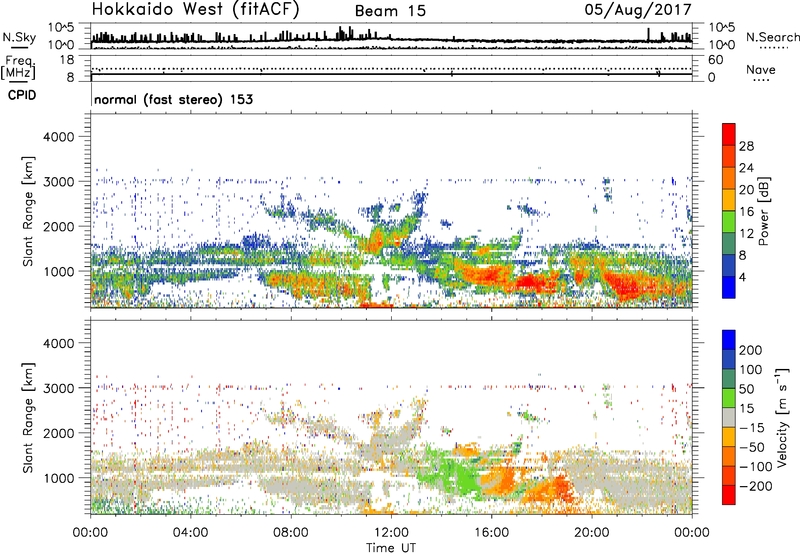Image resolution: width=800 pixels, height=554 pixels.
Task: Click the 'Power [dB]' colorbar label
Action: 763,211
